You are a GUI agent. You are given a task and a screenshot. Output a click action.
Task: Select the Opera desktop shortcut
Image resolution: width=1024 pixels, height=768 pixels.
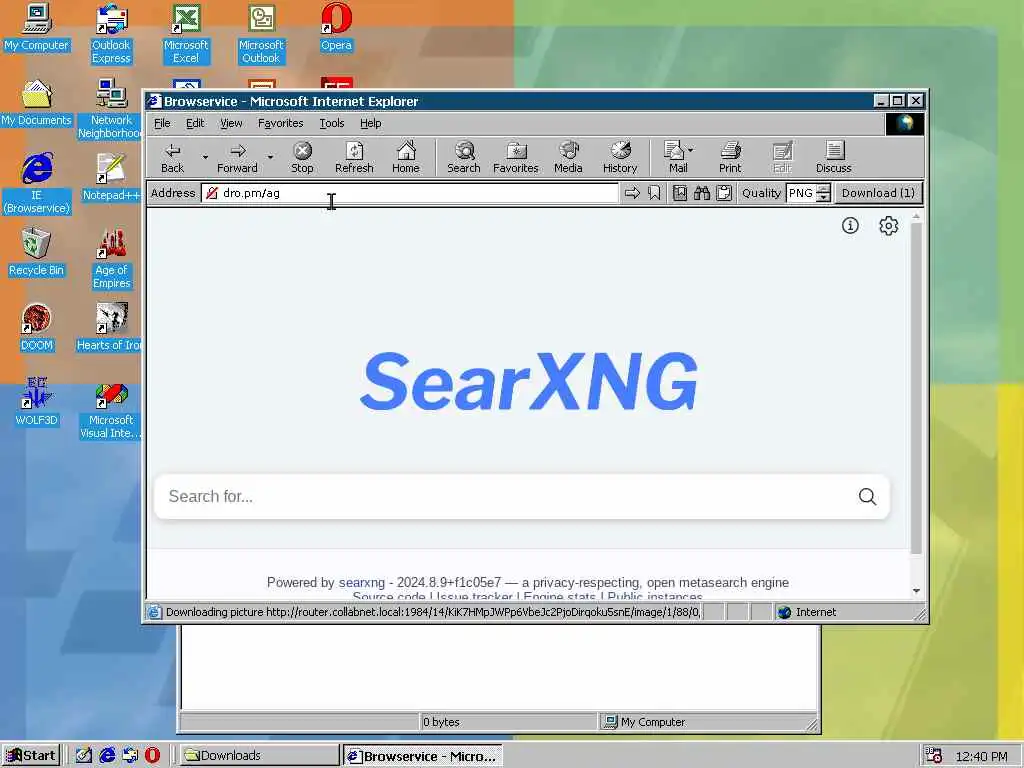(336, 27)
